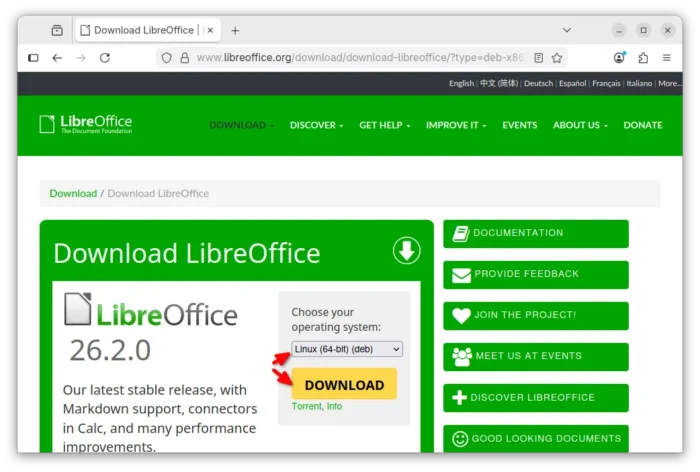Viewport: 700px width, 472px height.
Task: Click the white download arrow circle icon
Action: click(x=406, y=250)
